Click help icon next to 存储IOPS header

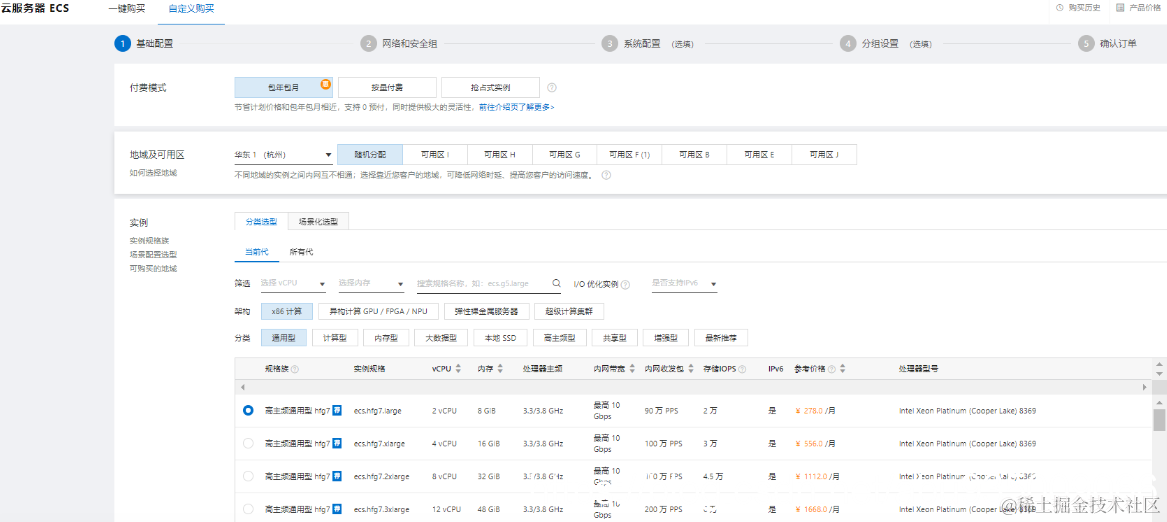click(743, 369)
